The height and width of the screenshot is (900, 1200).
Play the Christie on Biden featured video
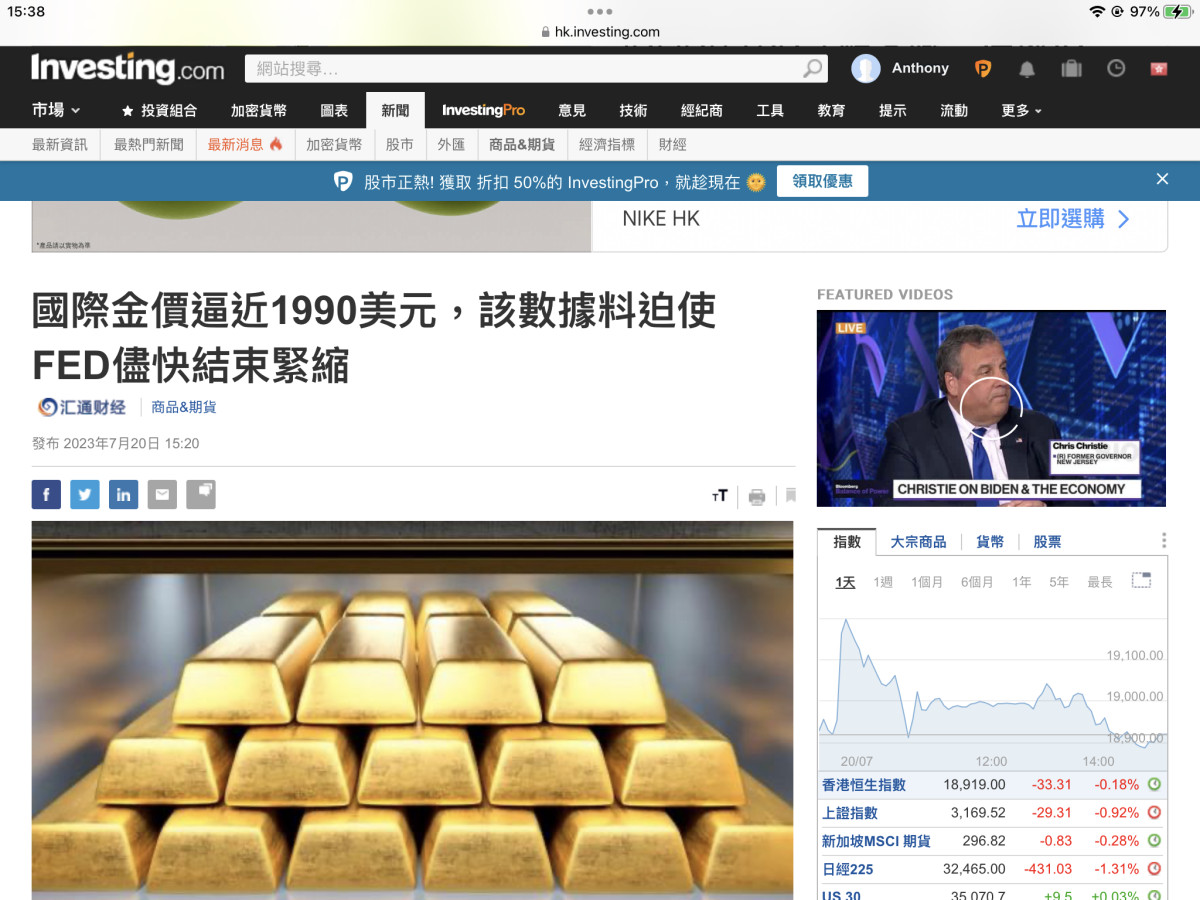coord(991,408)
